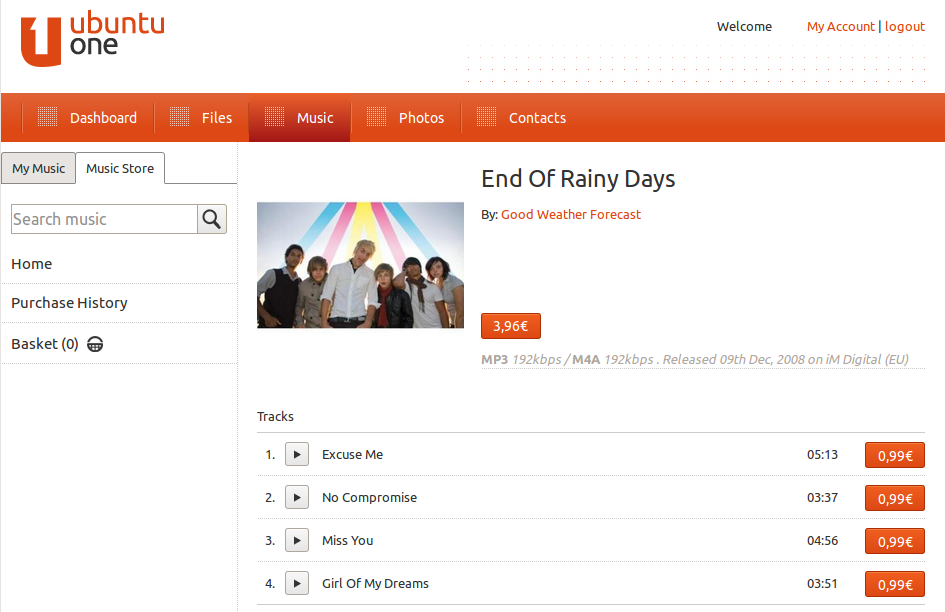Buy the full album for 3,96€
This screenshot has width=945, height=612.
pos(510,326)
